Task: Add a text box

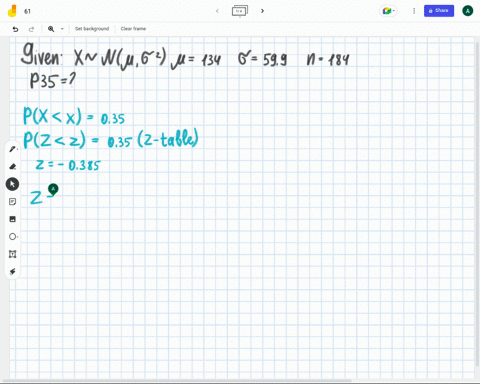Action: [x=13, y=254]
